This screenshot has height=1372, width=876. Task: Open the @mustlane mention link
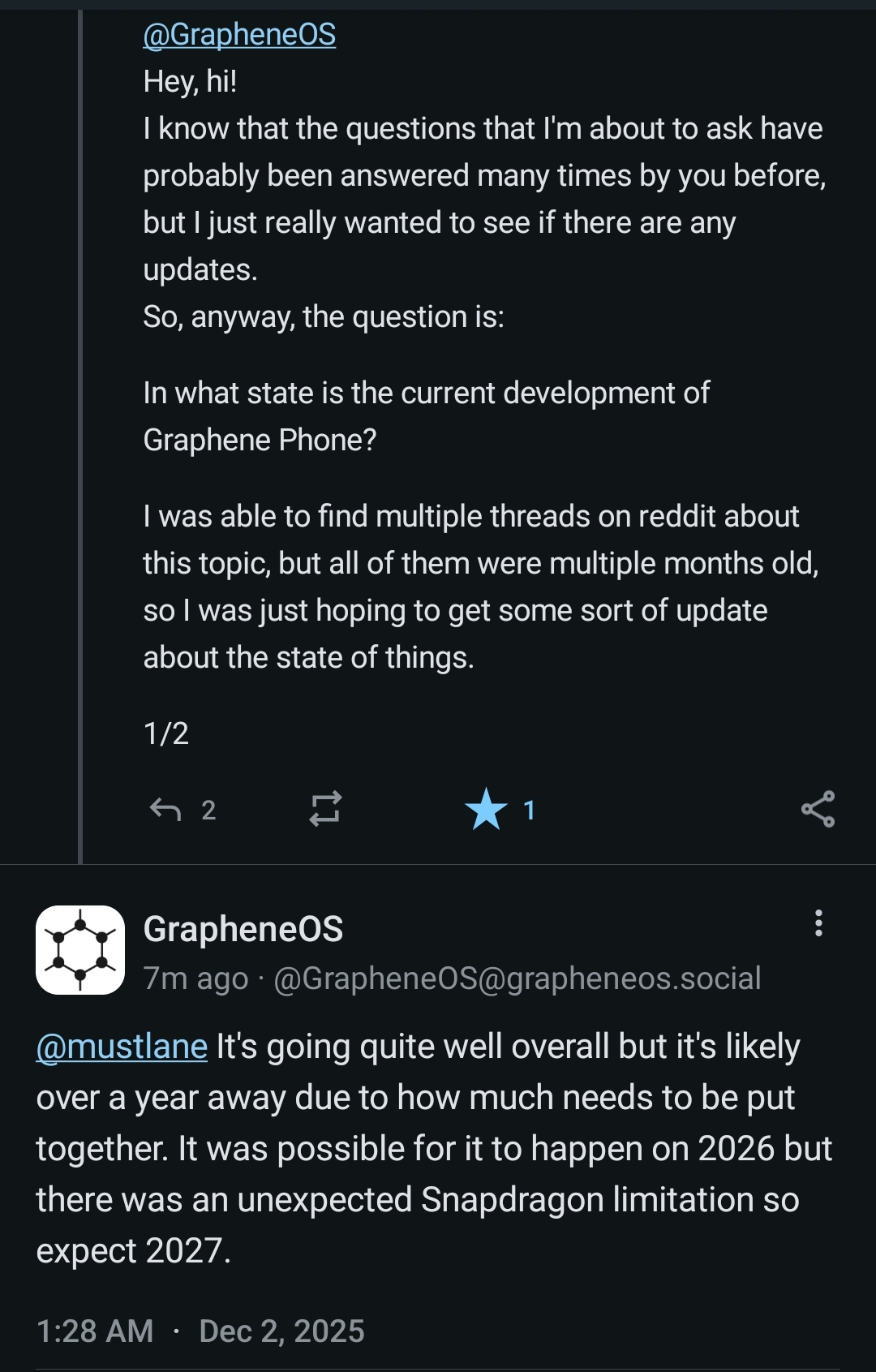point(122,1047)
